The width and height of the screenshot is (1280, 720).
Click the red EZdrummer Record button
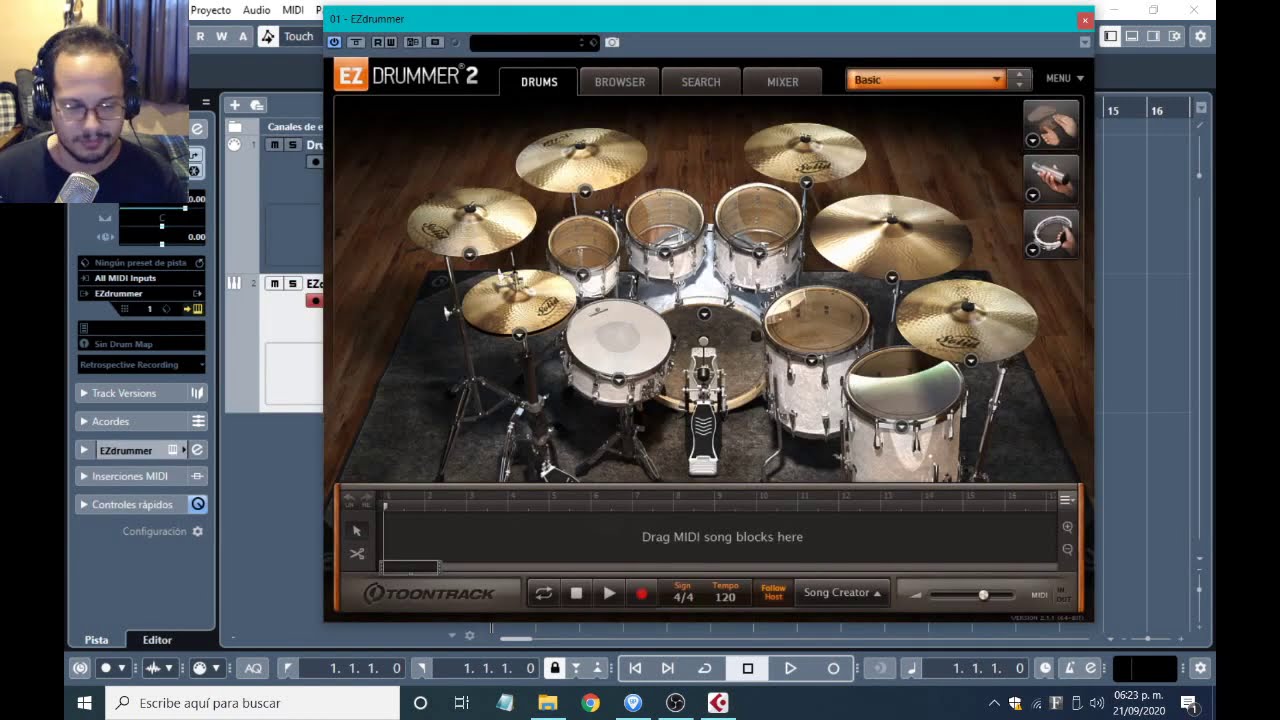pos(641,593)
